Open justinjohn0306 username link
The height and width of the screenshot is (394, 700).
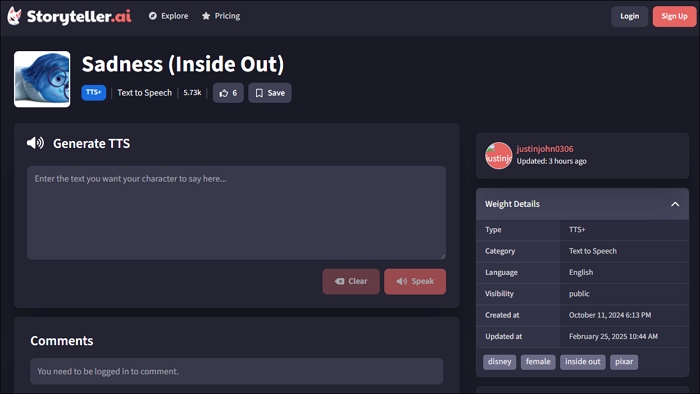(x=545, y=149)
